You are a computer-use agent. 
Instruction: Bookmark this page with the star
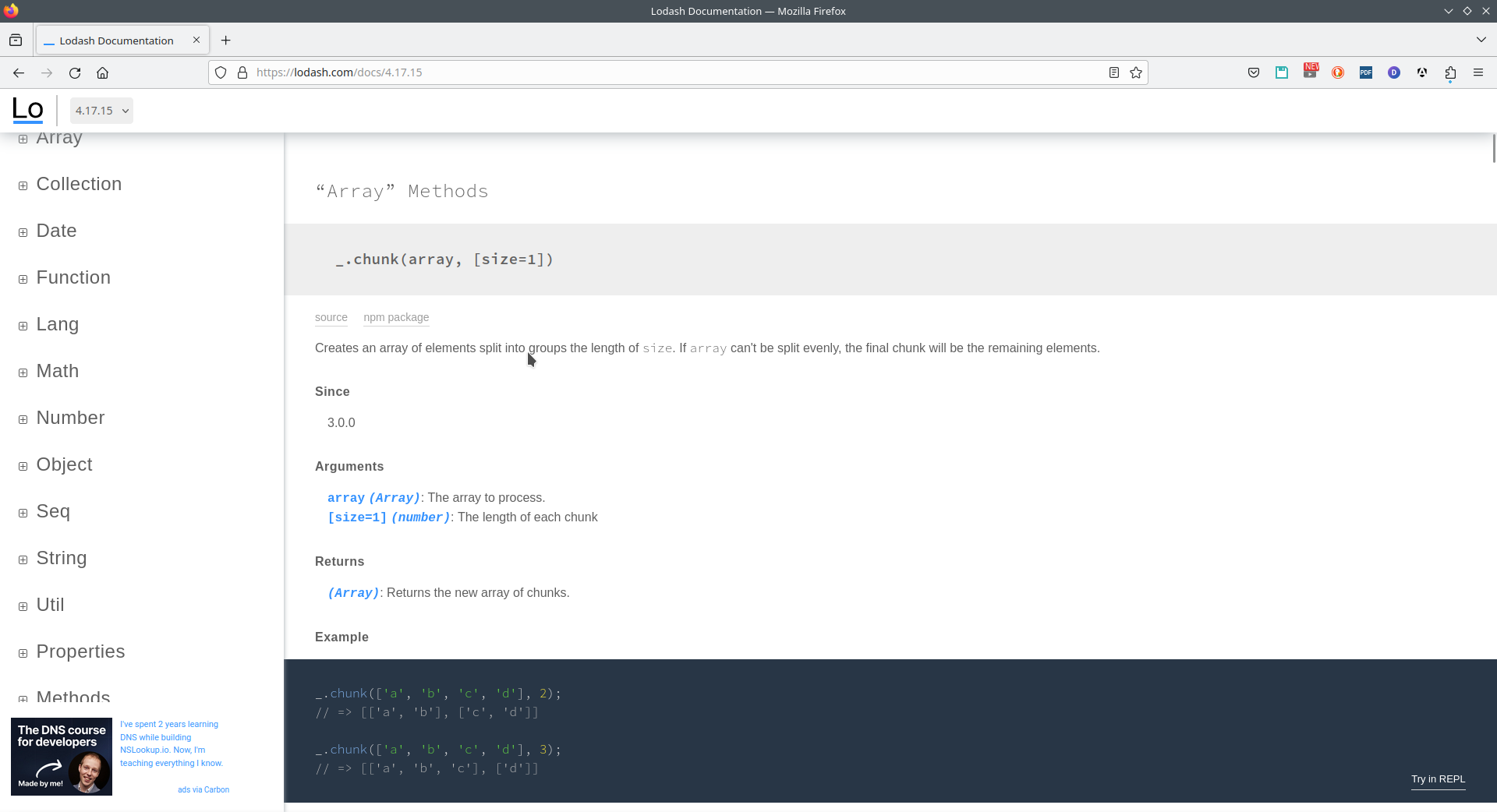point(1136,72)
